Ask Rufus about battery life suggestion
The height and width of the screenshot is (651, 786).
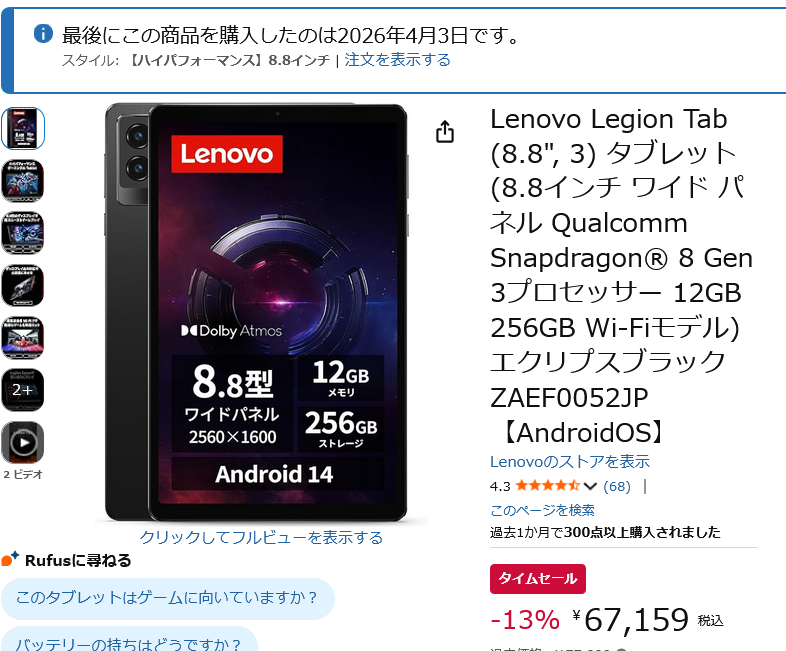pyautogui.click(x=129, y=640)
